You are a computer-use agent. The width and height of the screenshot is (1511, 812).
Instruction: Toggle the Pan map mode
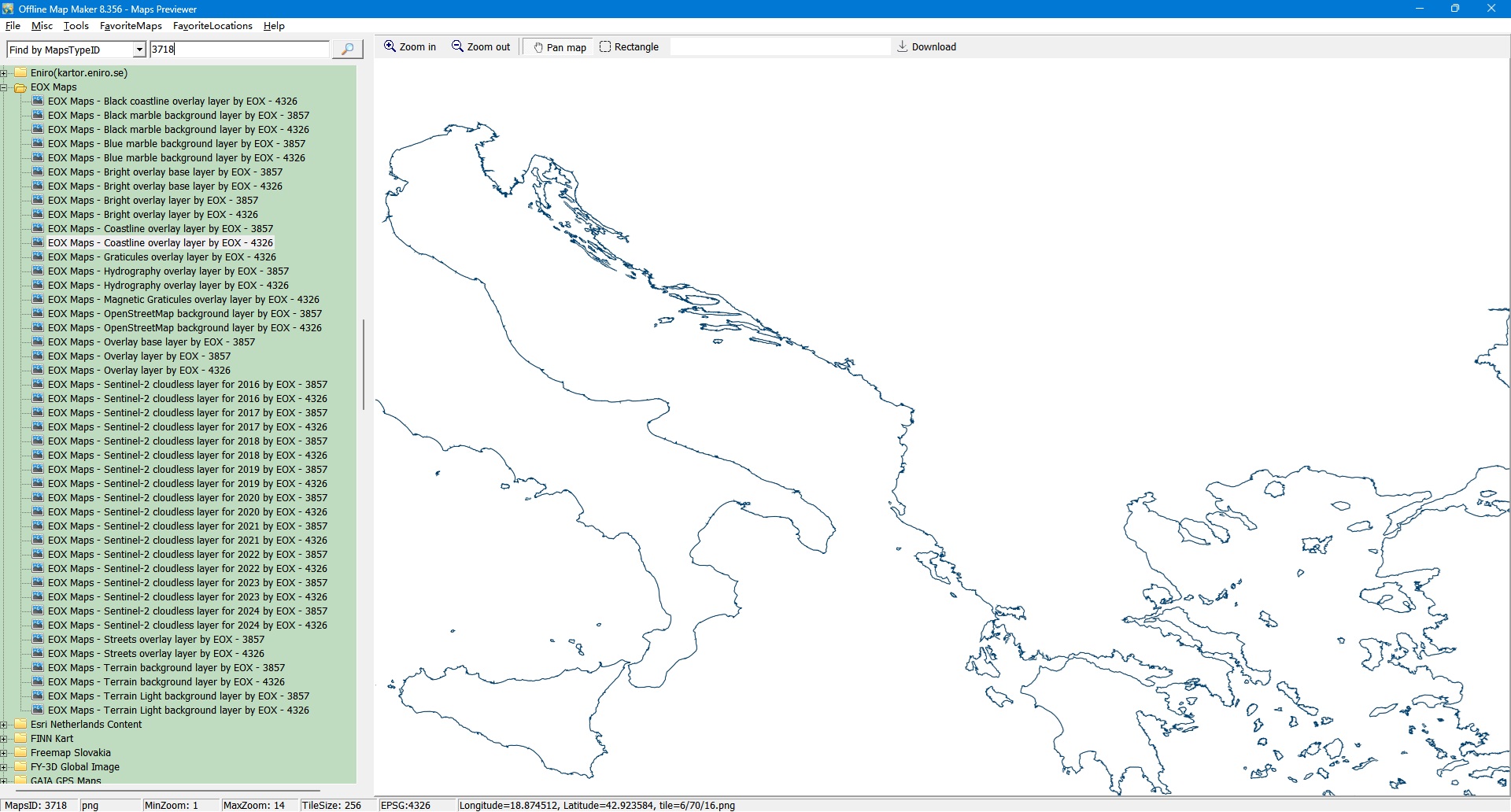[x=560, y=47]
